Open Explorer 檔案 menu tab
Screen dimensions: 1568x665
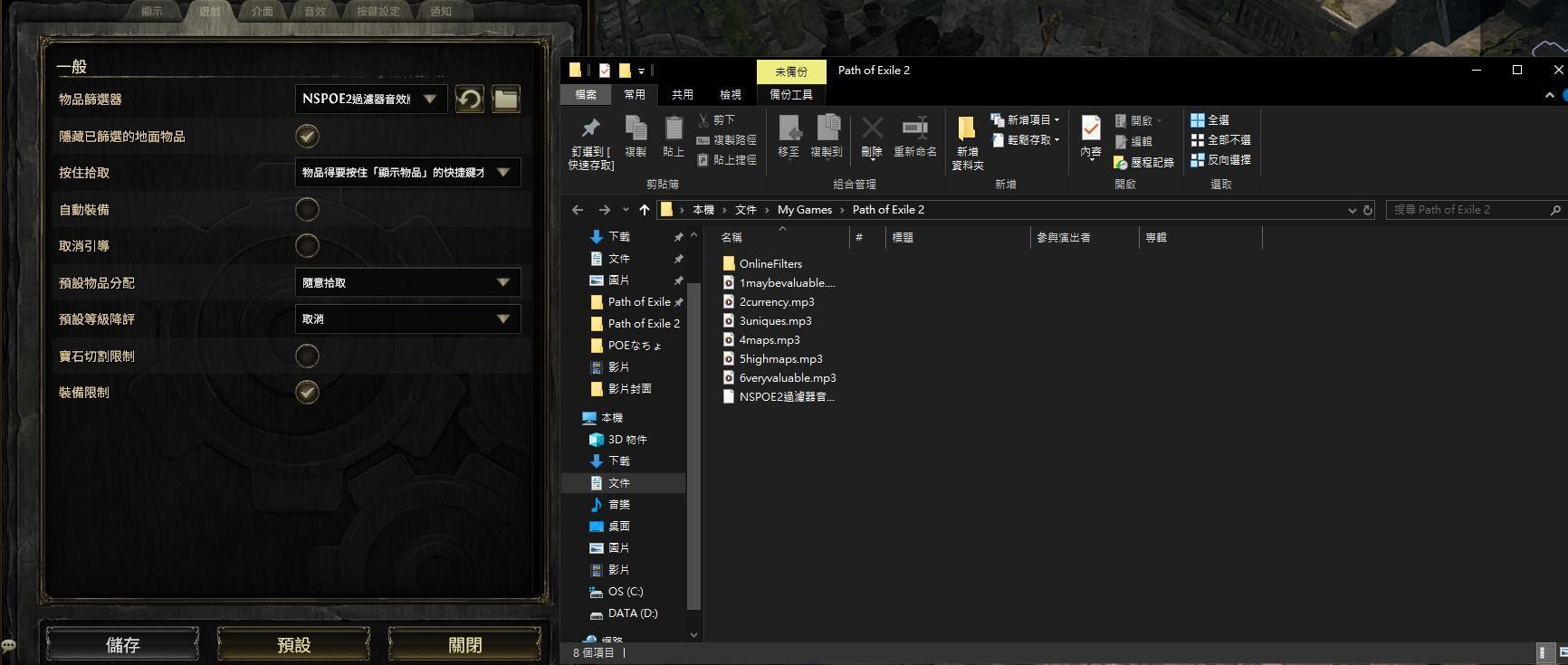pyautogui.click(x=586, y=94)
